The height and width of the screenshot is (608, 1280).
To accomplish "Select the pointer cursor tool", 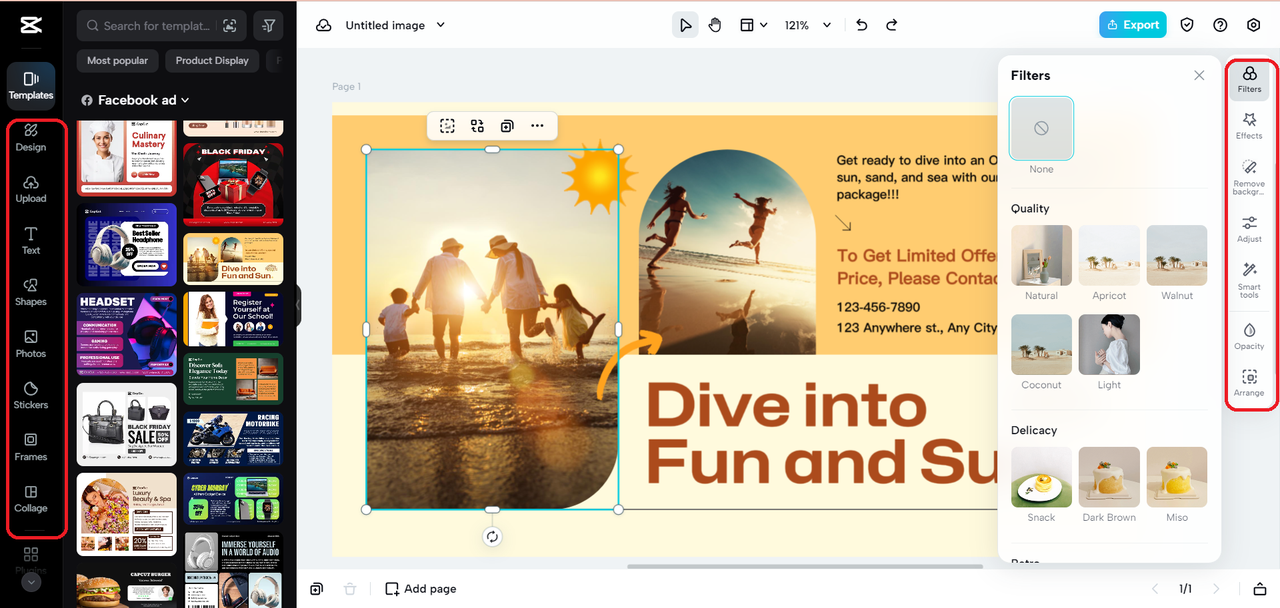I will pyautogui.click(x=685, y=25).
